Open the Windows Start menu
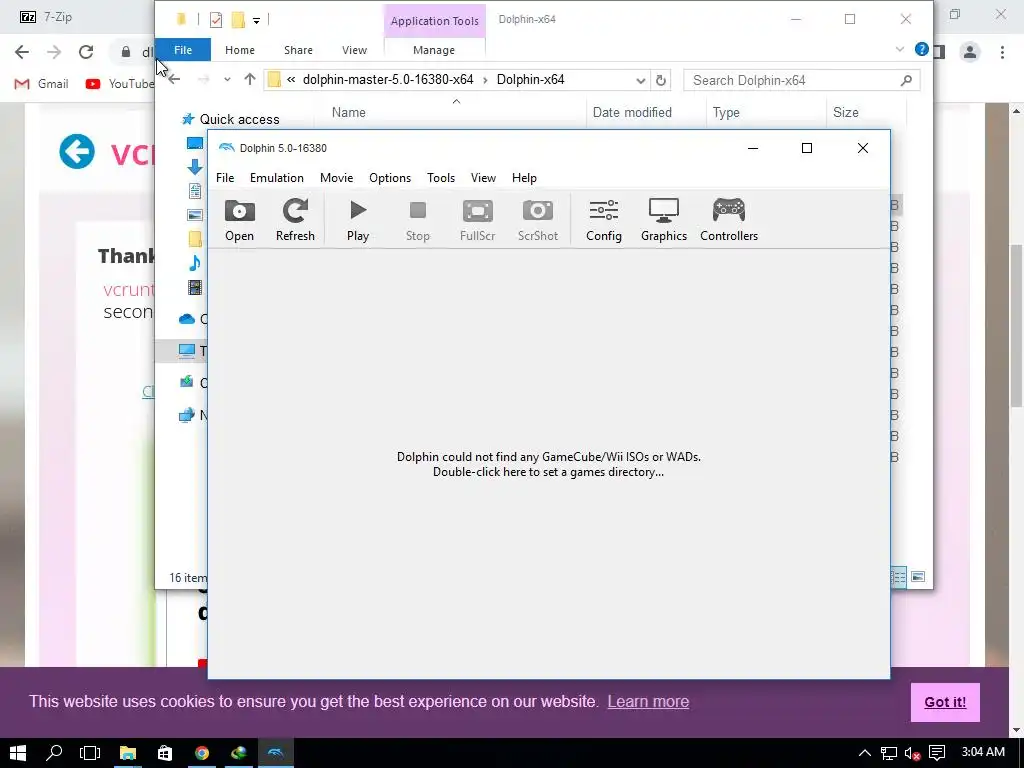 point(18,753)
